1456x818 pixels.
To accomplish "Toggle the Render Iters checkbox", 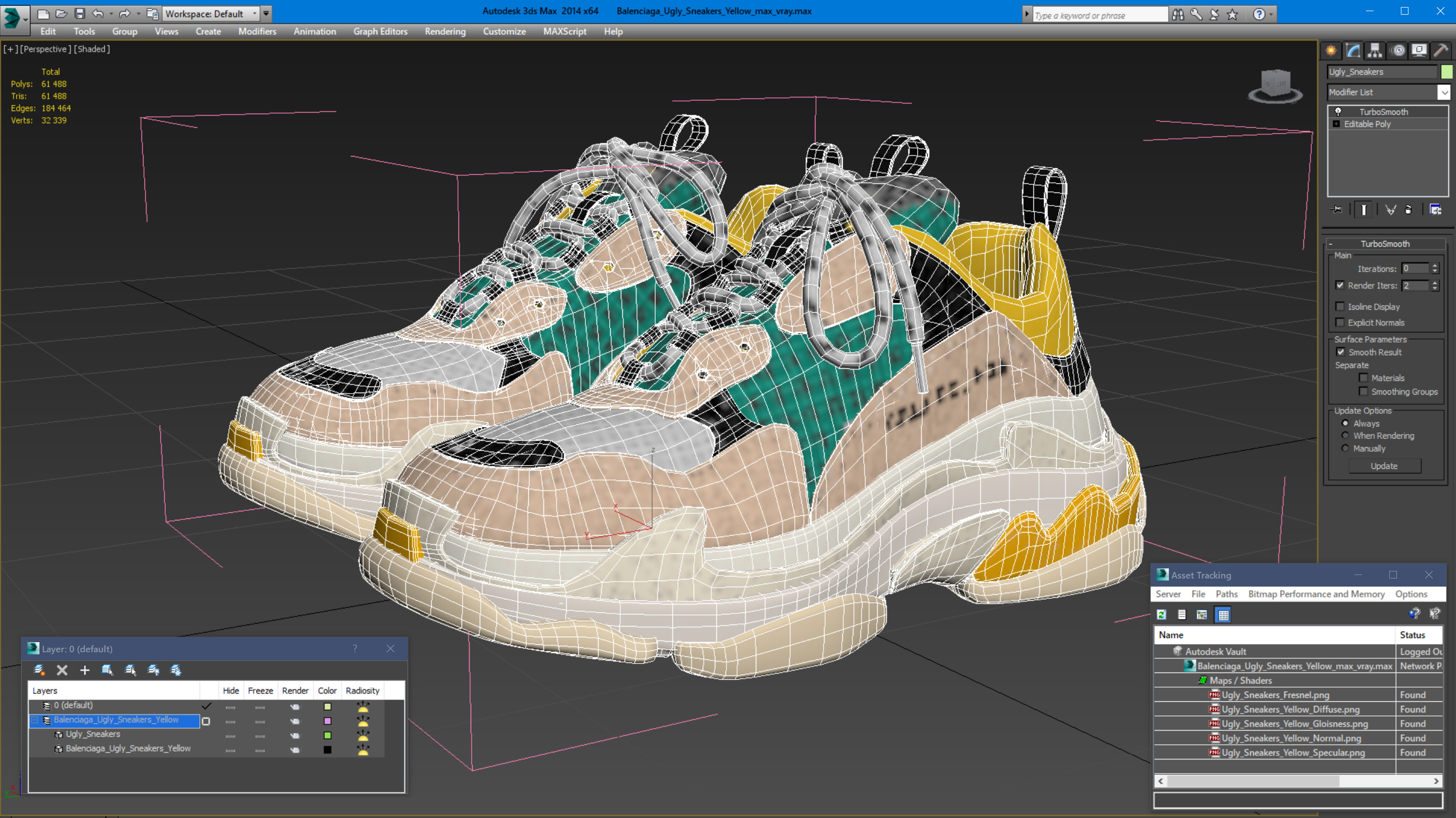I will pyautogui.click(x=1340, y=285).
